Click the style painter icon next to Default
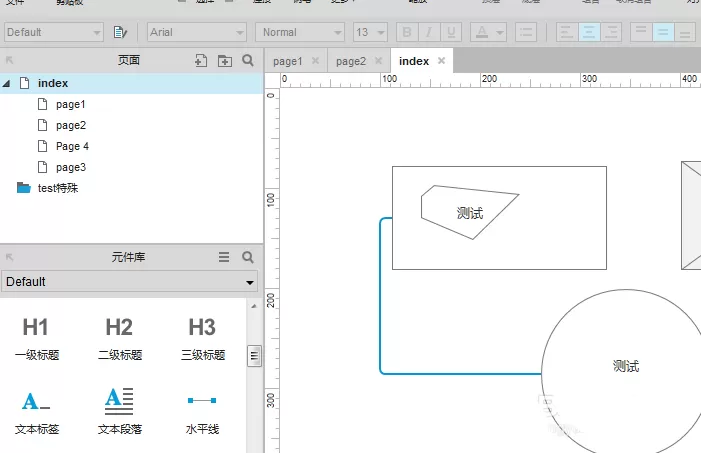 [x=120, y=32]
